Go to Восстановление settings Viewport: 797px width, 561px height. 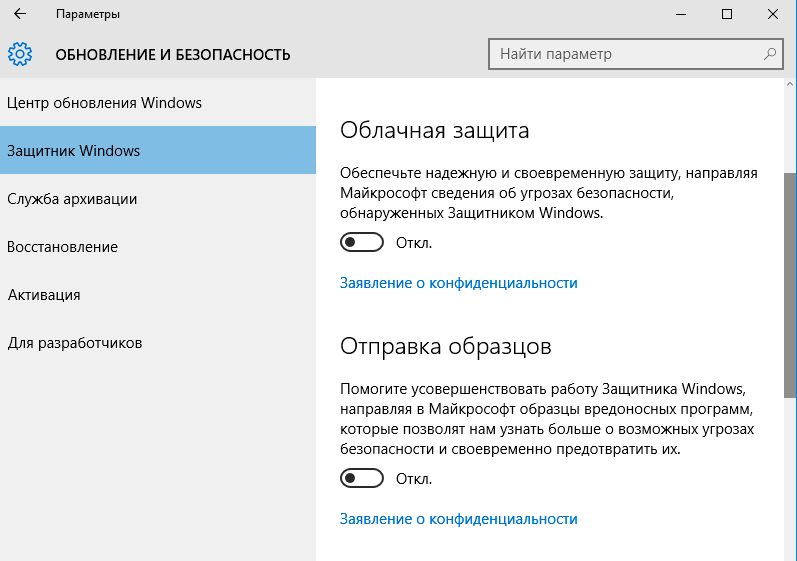(x=158, y=246)
